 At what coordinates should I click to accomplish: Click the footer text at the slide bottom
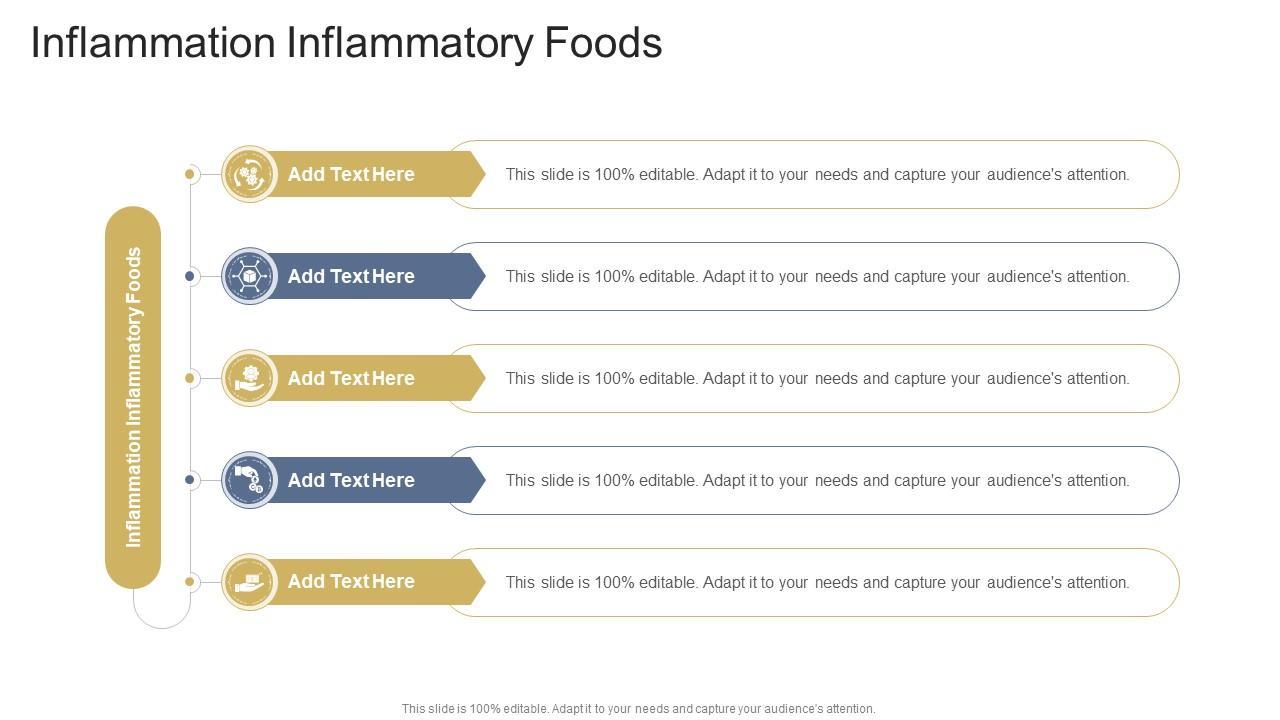coord(638,709)
